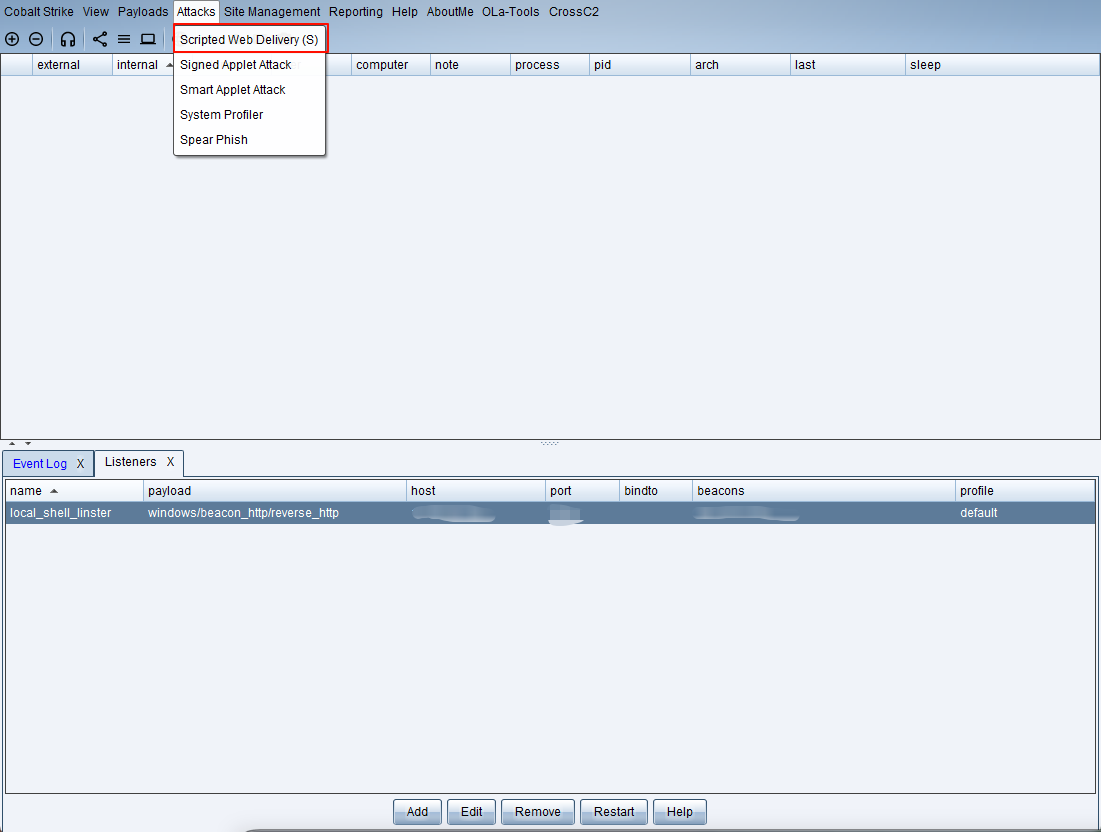Sort listeners by the host column
Image resolution: width=1101 pixels, height=832 pixels.
[476, 491]
